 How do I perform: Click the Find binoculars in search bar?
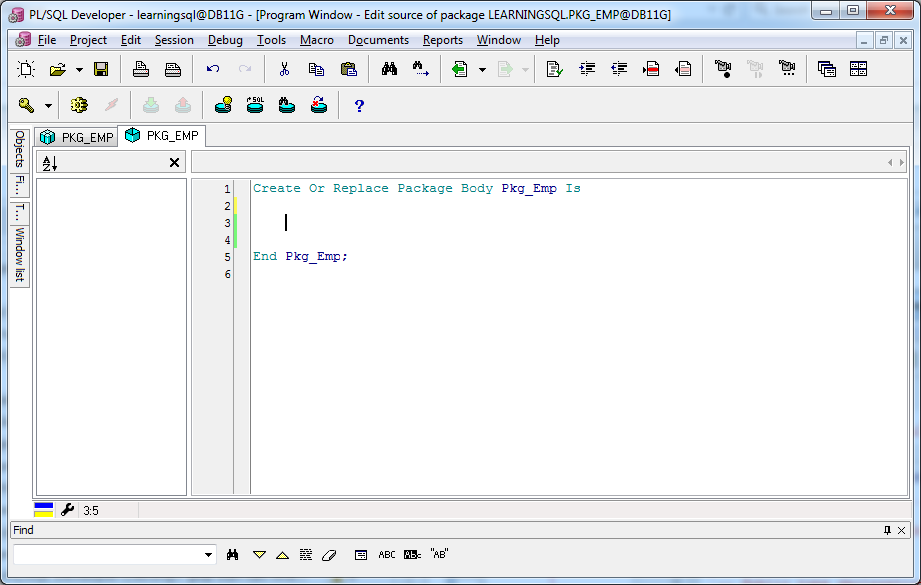pyautogui.click(x=233, y=554)
